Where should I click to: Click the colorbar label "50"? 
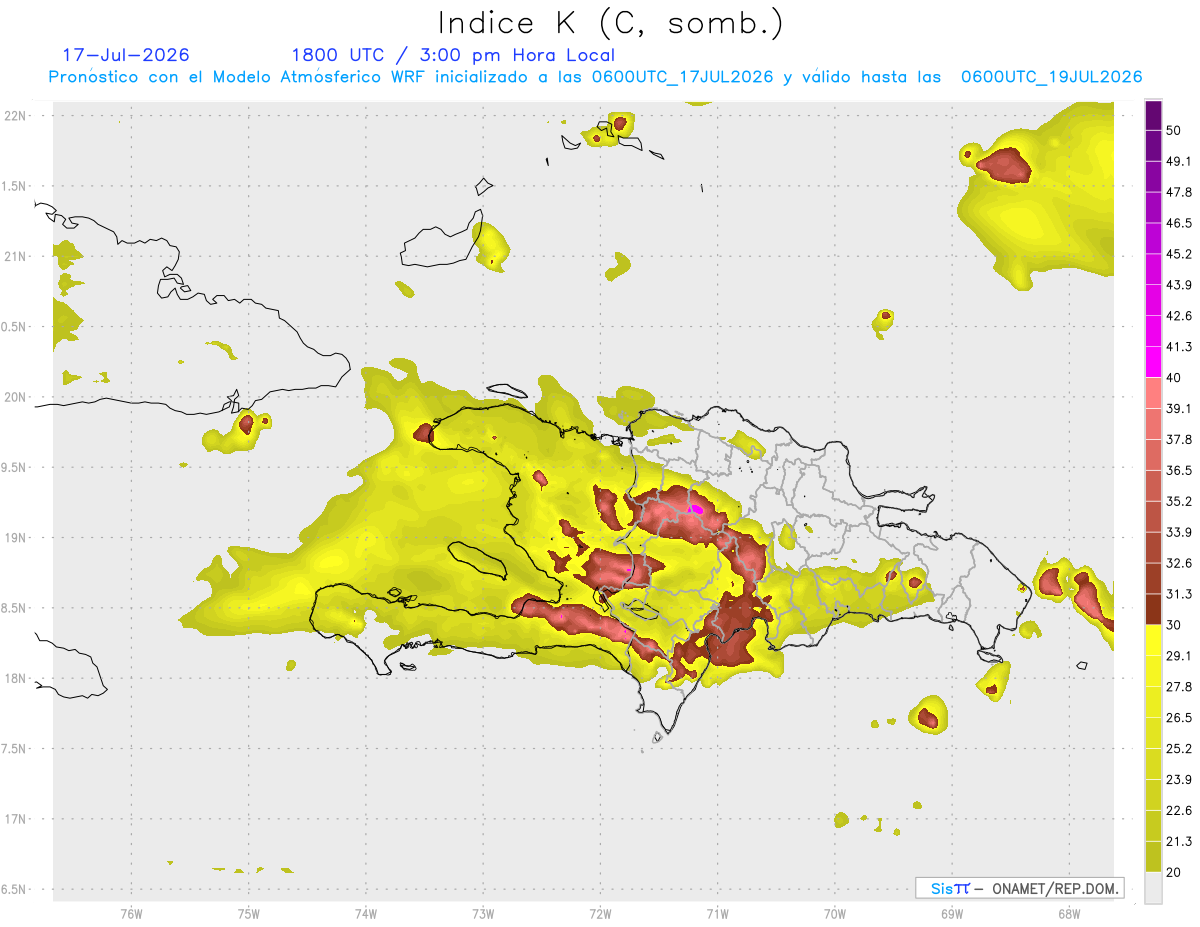(x=1174, y=131)
